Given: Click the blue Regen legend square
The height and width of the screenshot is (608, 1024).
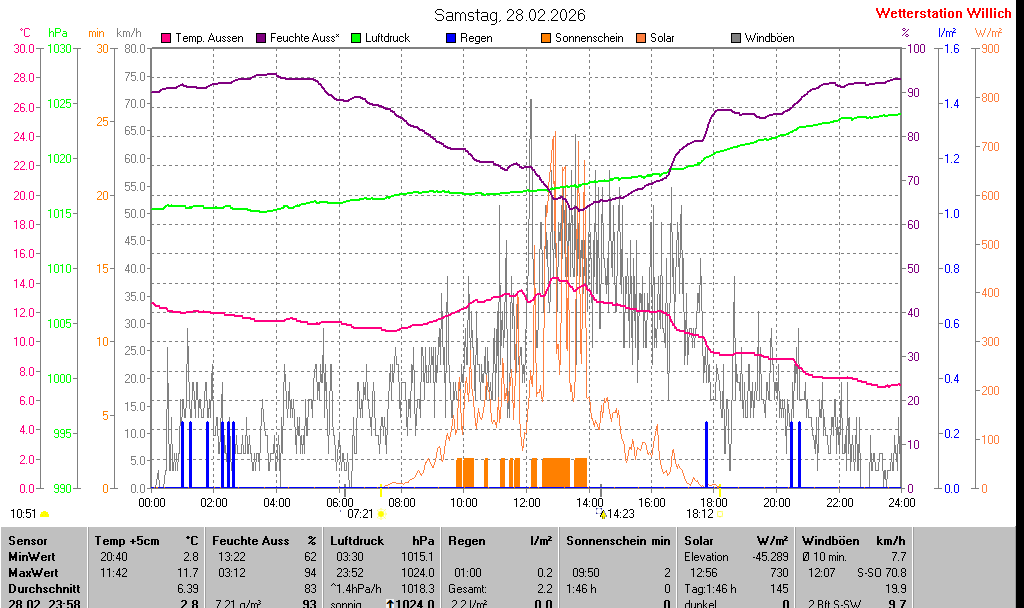Looking at the screenshot, I should (452, 38).
